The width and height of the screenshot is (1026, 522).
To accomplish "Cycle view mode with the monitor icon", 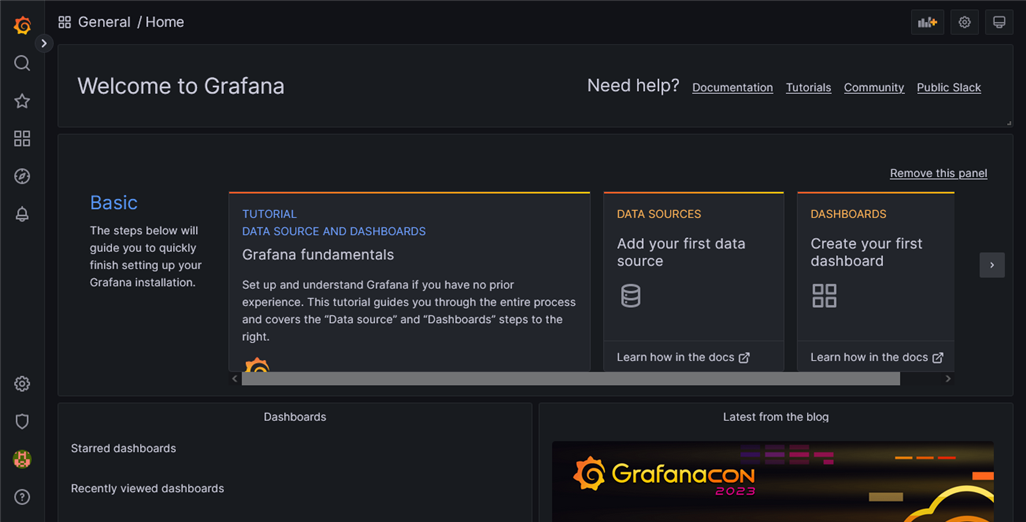I will [x=999, y=22].
